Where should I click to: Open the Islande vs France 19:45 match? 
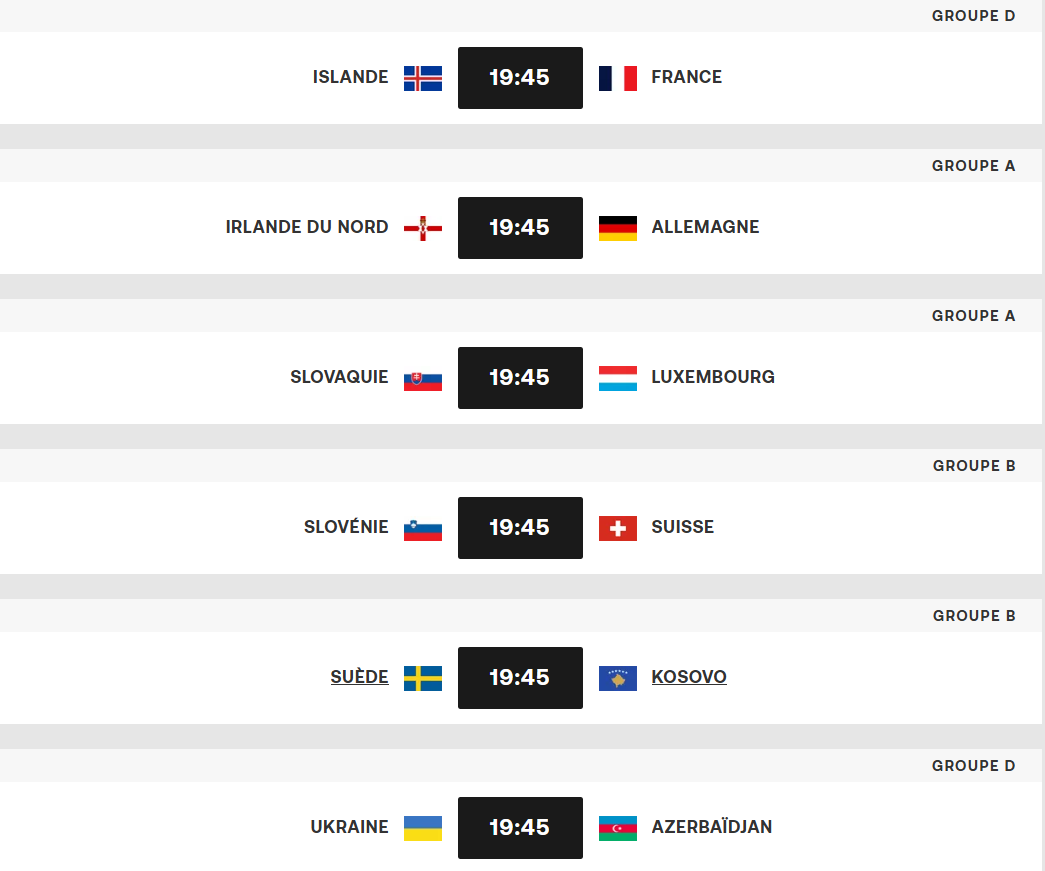(x=520, y=78)
